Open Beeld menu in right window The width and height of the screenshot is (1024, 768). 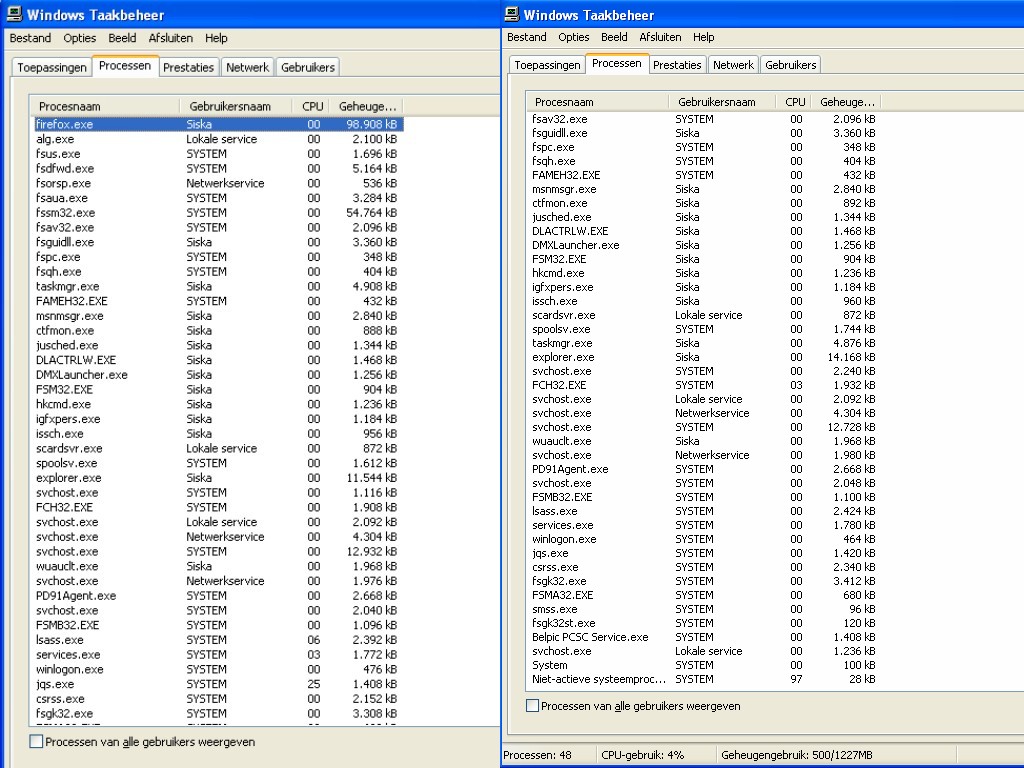[x=614, y=37]
